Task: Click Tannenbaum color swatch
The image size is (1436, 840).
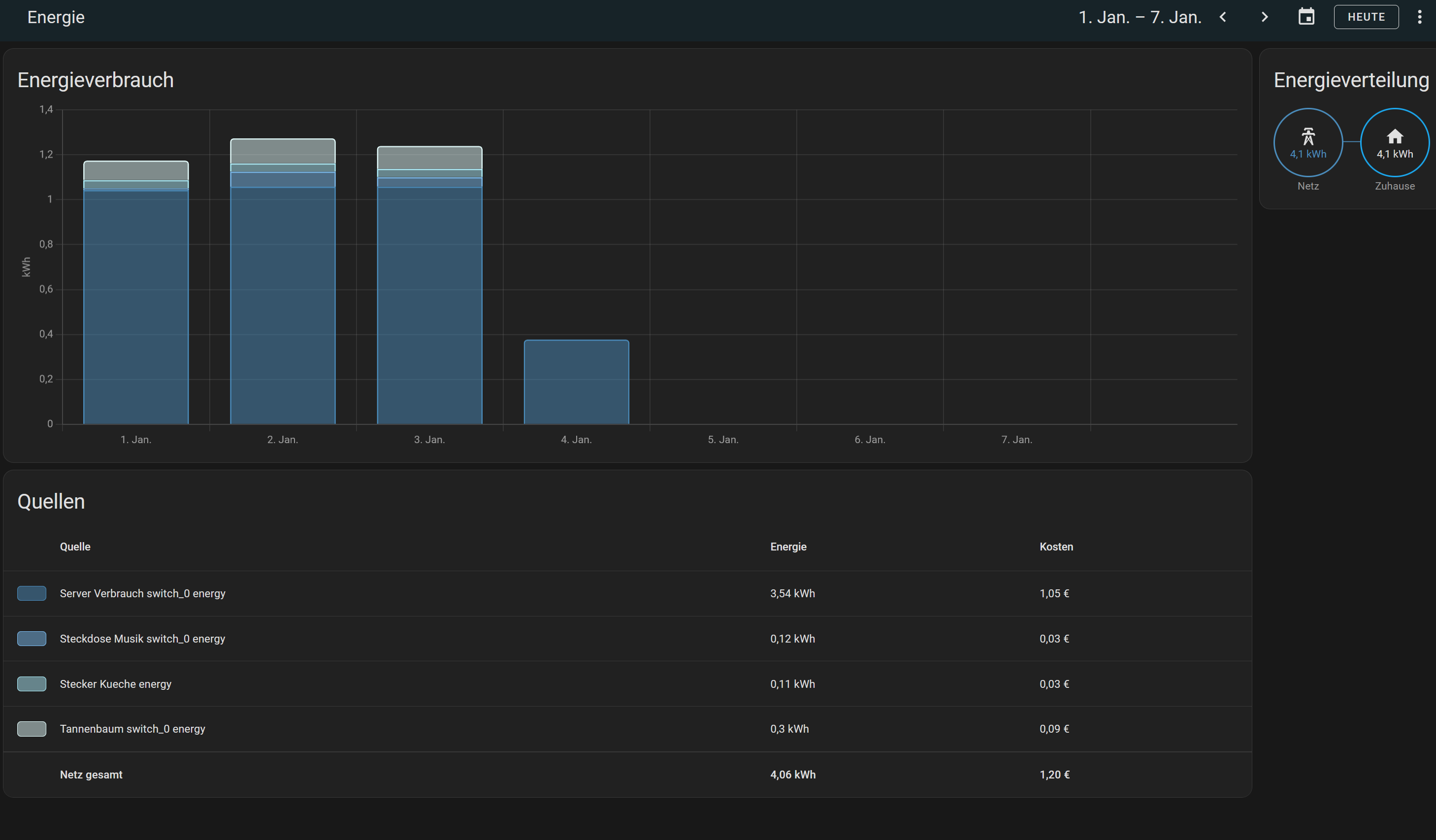Action: pyautogui.click(x=32, y=729)
